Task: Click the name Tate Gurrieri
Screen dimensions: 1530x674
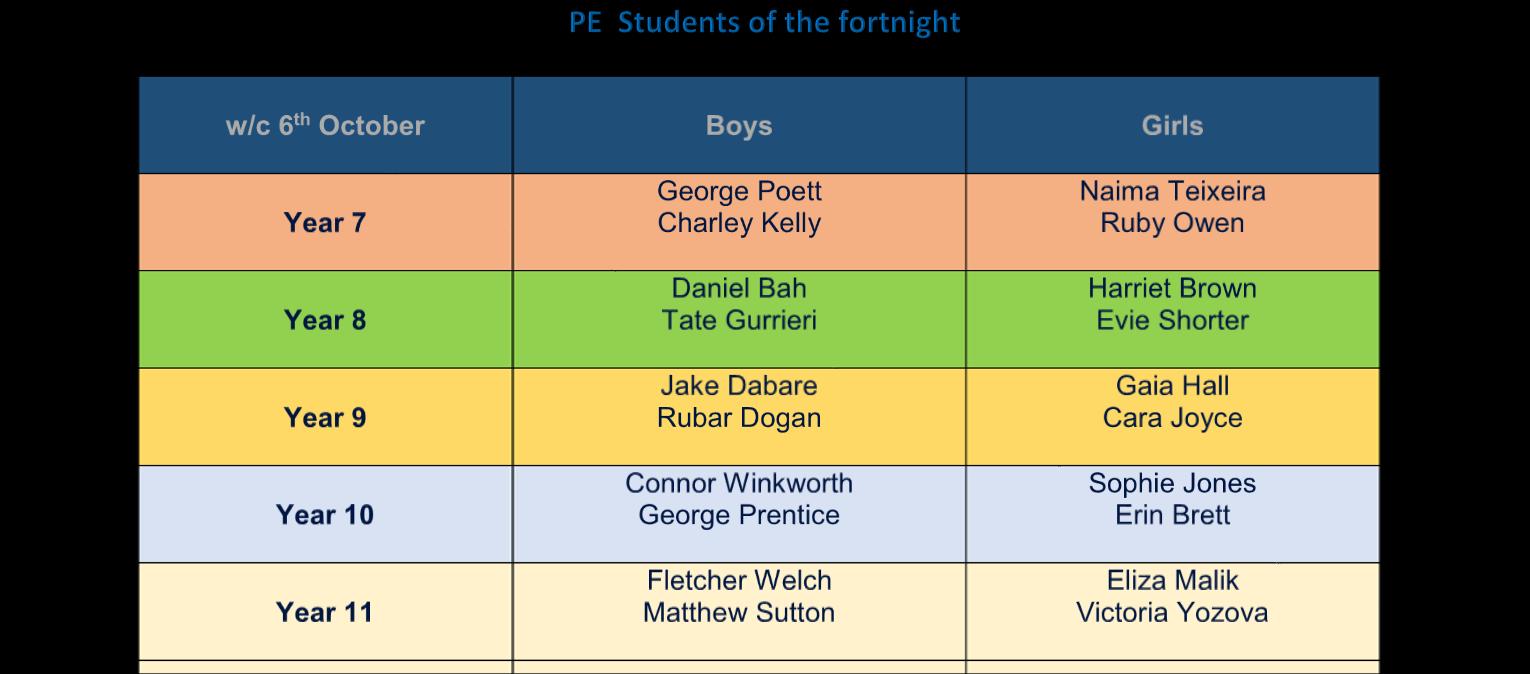Action: (x=739, y=320)
